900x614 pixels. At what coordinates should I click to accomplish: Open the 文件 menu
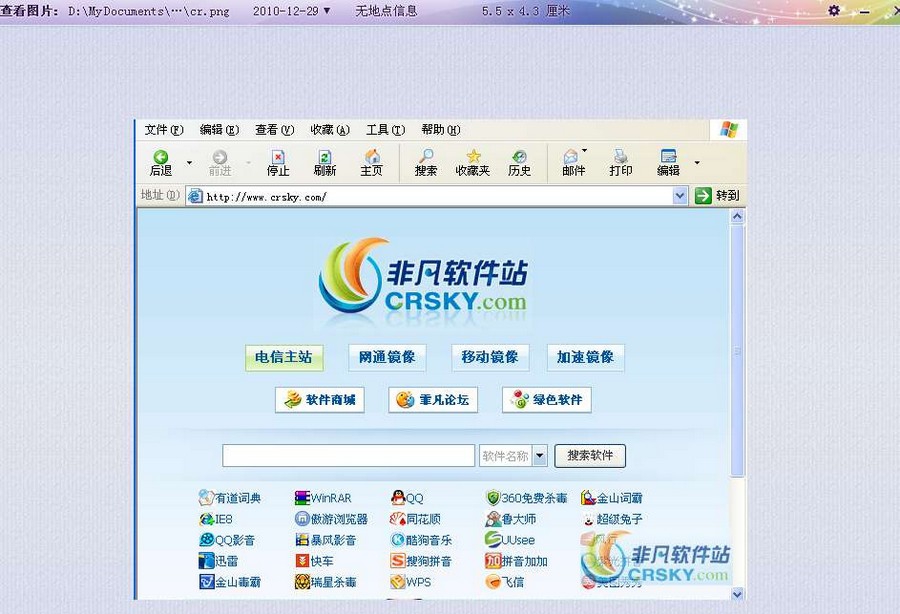pos(163,129)
